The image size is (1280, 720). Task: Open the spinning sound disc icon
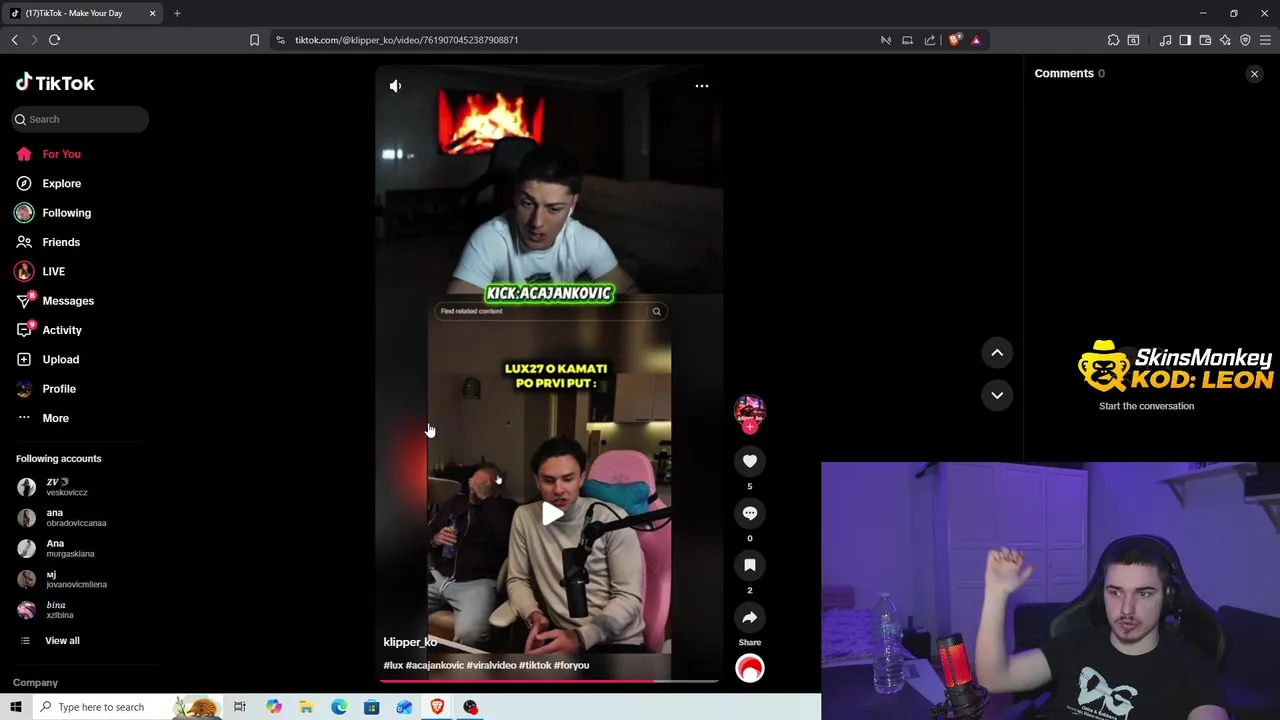pos(750,668)
